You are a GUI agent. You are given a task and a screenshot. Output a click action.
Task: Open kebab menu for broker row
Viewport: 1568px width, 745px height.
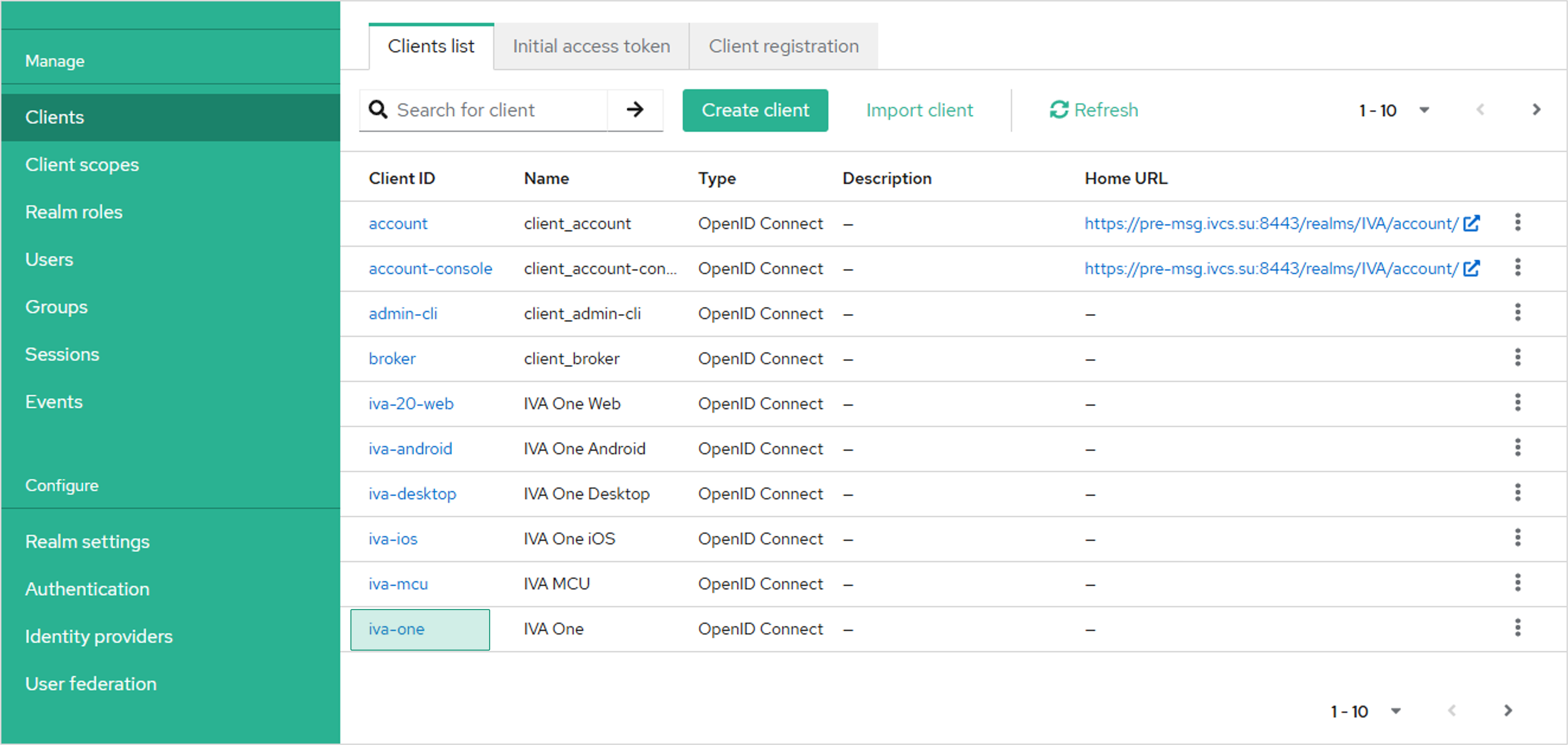point(1517,358)
